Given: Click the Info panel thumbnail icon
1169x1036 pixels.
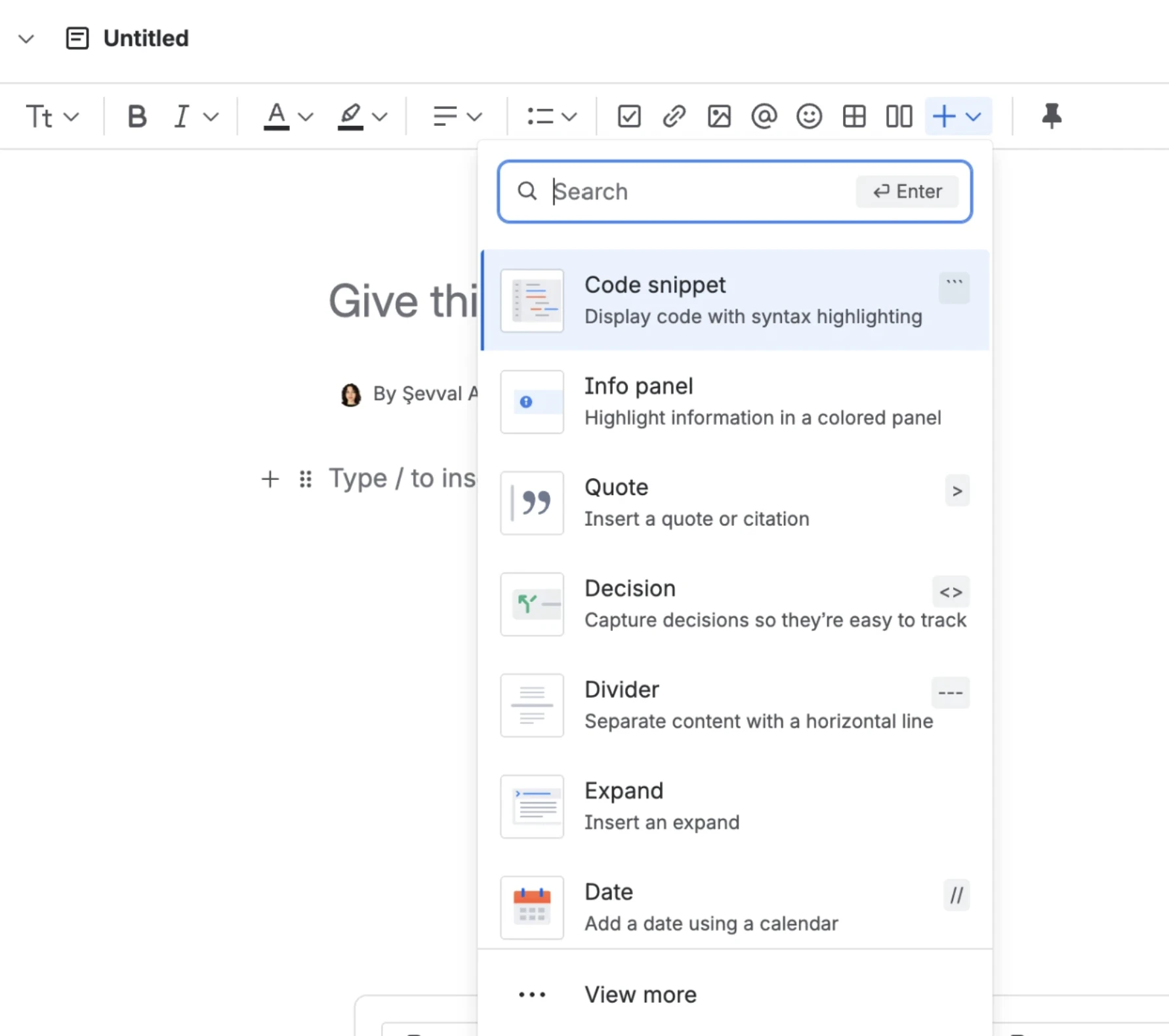Looking at the screenshot, I should (532, 401).
